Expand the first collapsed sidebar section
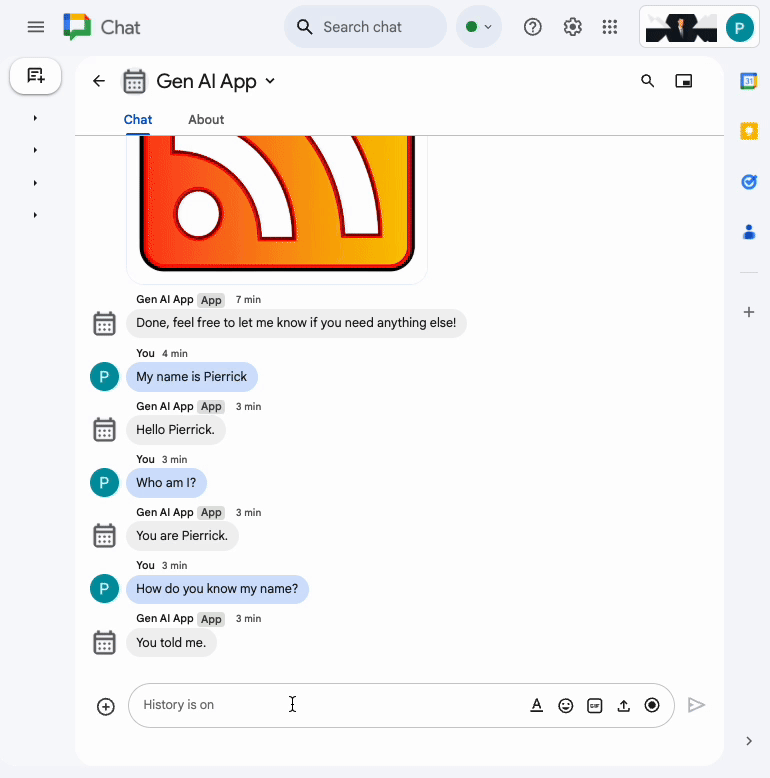 pyautogui.click(x=35, y=118)
